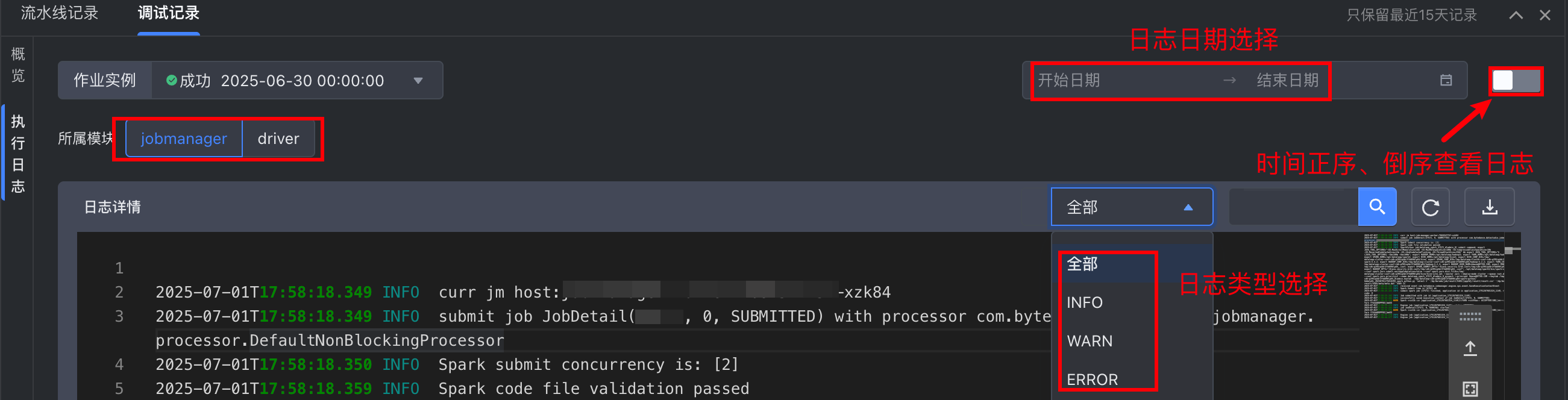Select the jobmanager module
1568x400 pixels.
point(184,139)
